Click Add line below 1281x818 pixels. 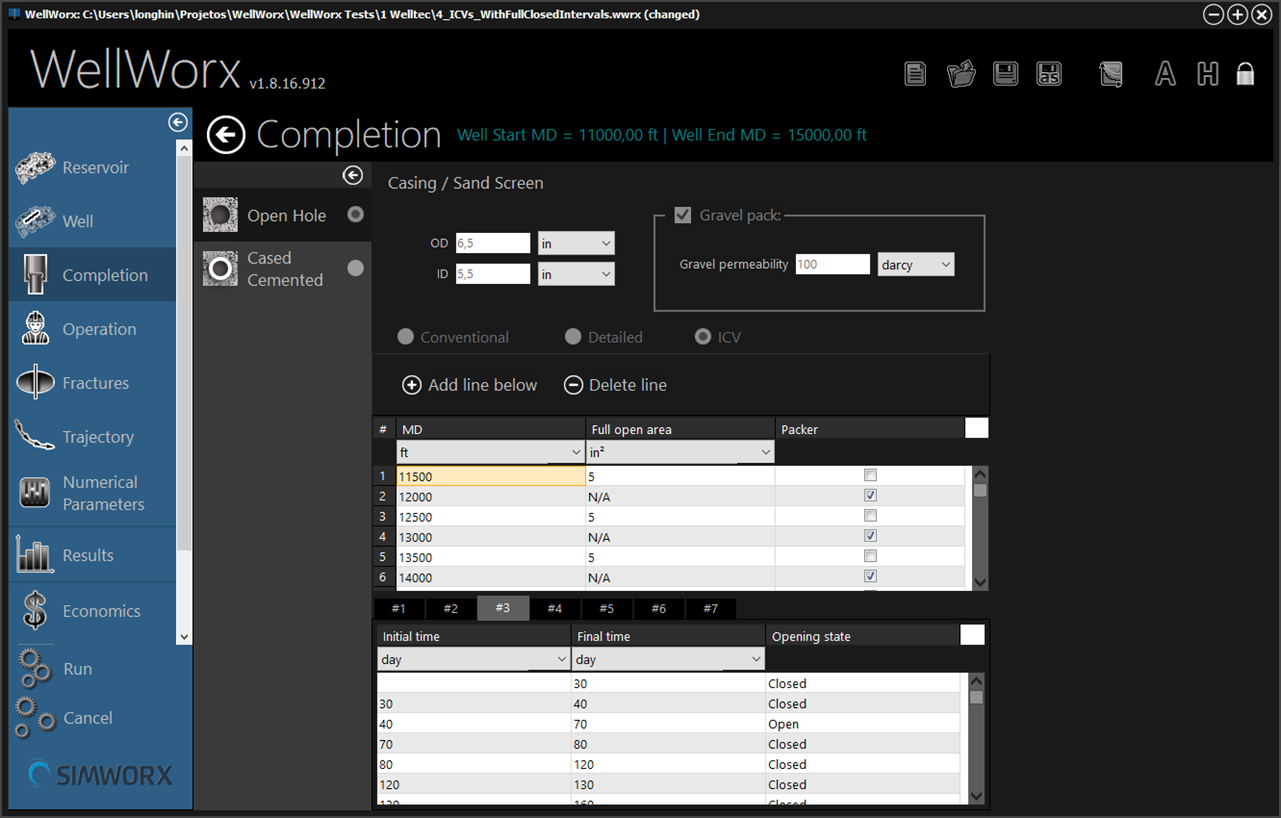point(470,385)
